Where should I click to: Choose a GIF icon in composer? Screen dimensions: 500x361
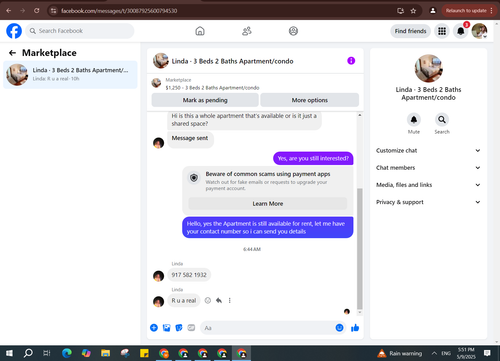click(191, 328)
